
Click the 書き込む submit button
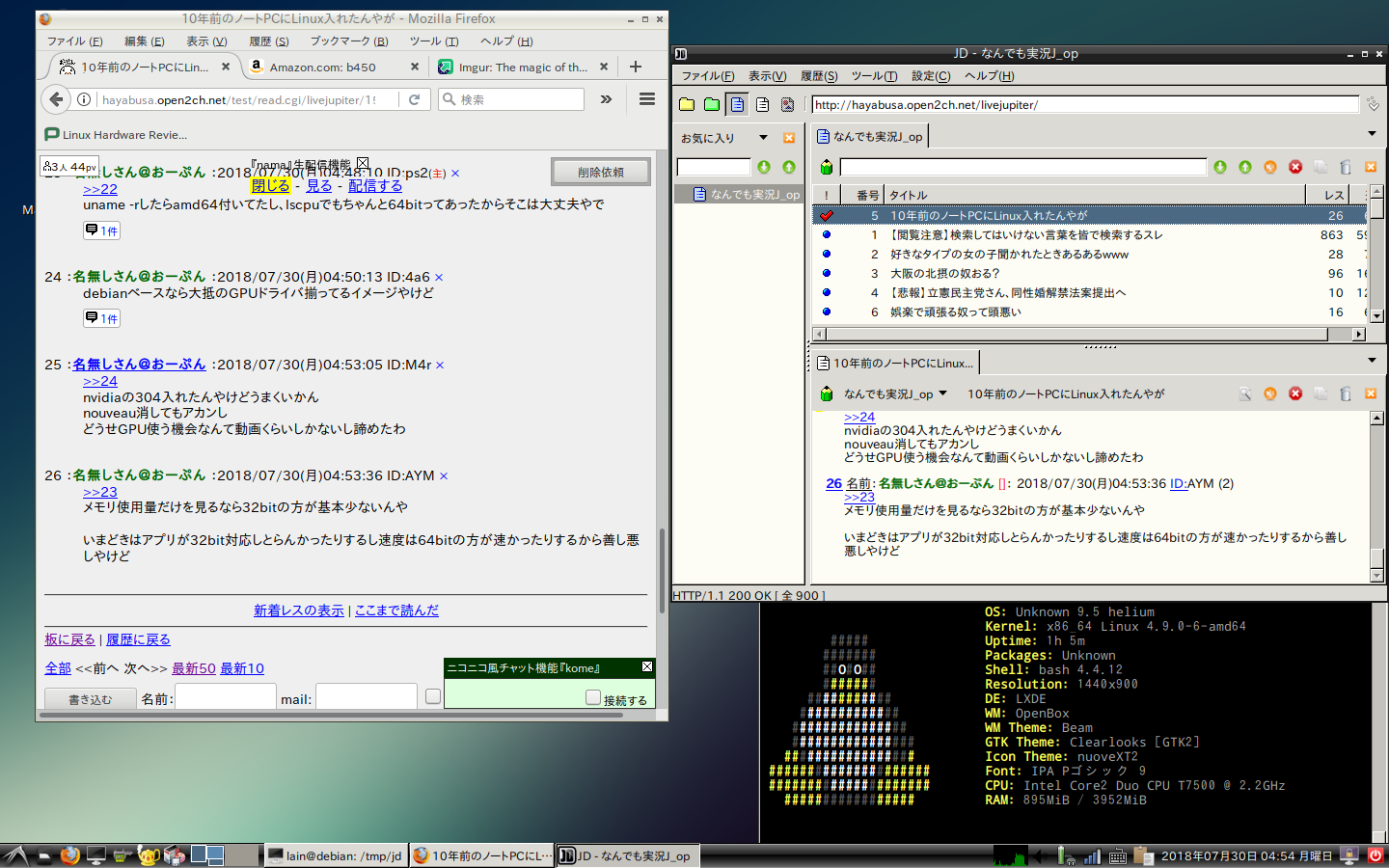pyautogui.click(x=90, y=699)
